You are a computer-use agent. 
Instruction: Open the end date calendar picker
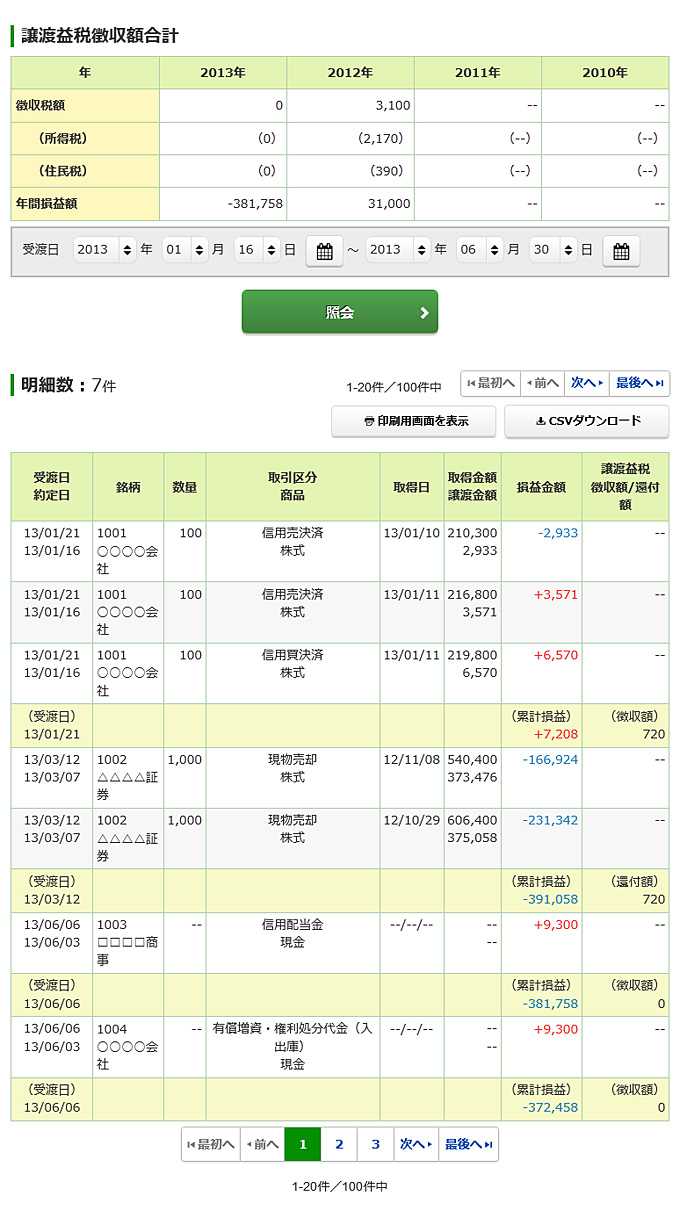tap(621, 252)
